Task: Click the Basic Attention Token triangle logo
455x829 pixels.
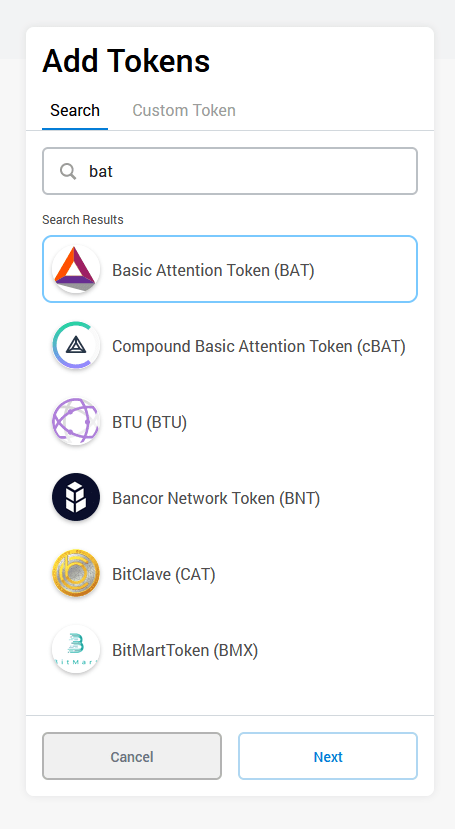Action: tap(76, 270)
